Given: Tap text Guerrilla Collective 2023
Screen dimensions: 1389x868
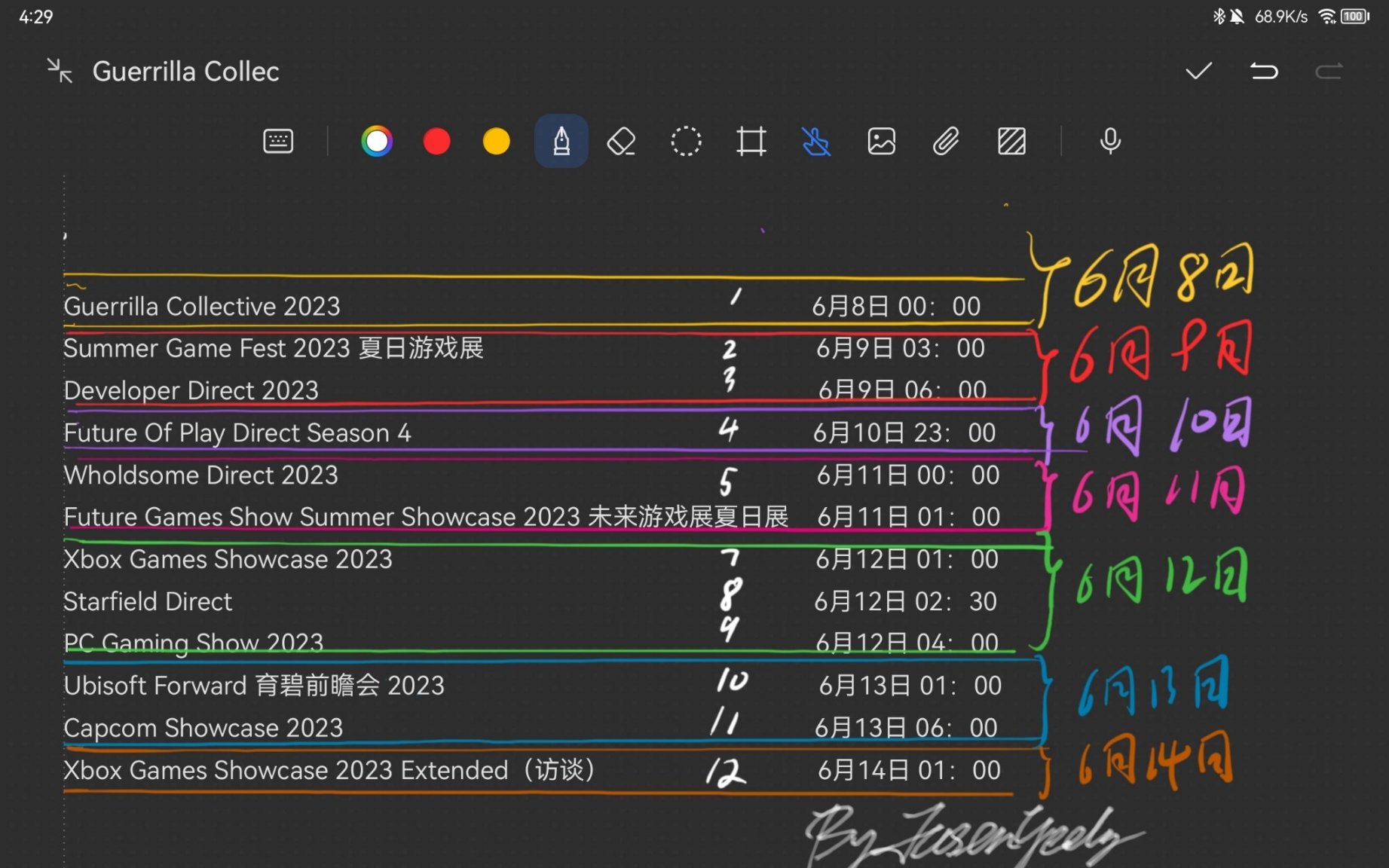Looking at the screenshot, I should tap(202, 307).
